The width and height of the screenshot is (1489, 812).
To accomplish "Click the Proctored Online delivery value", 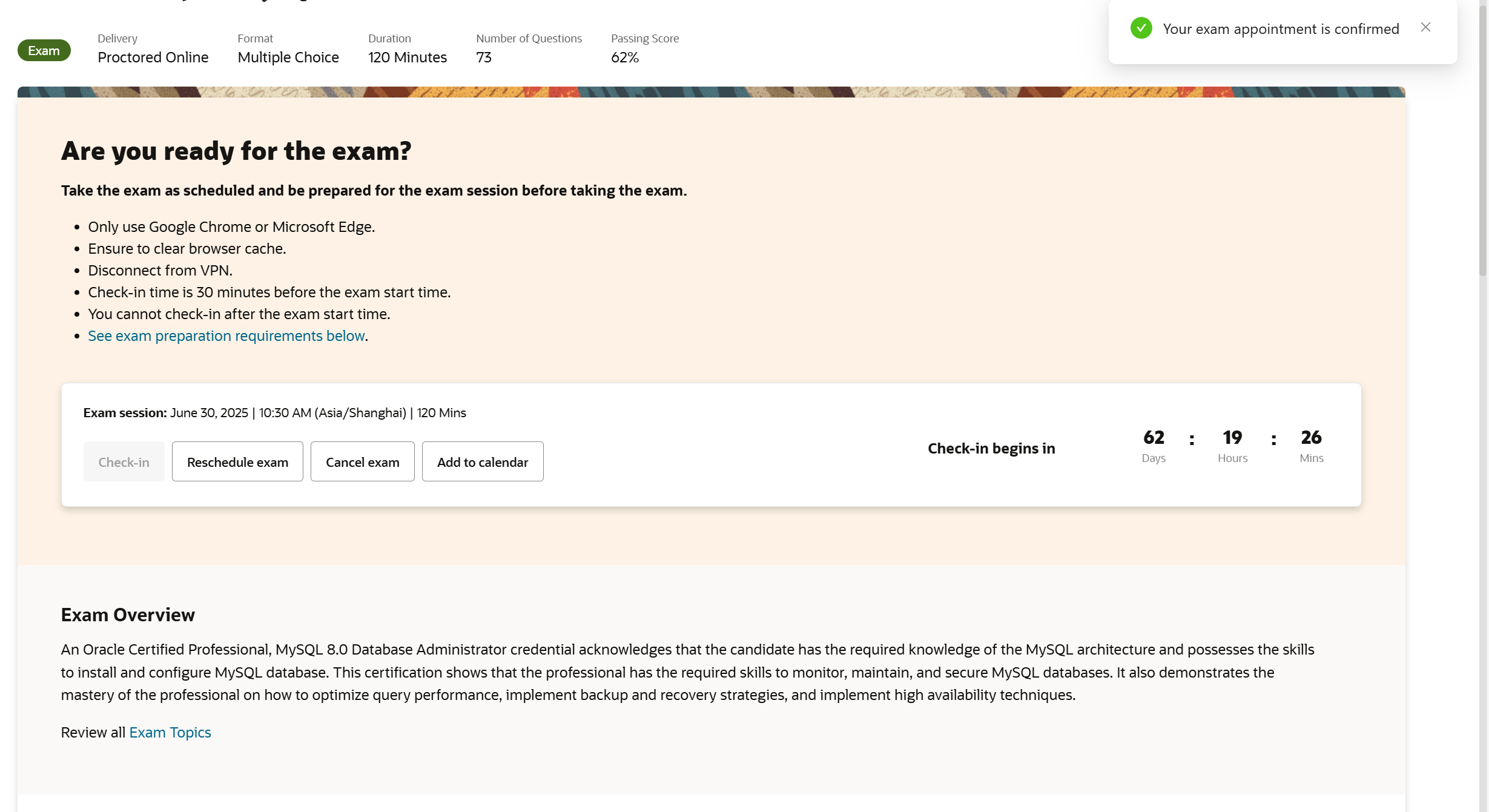I will 153,57.
